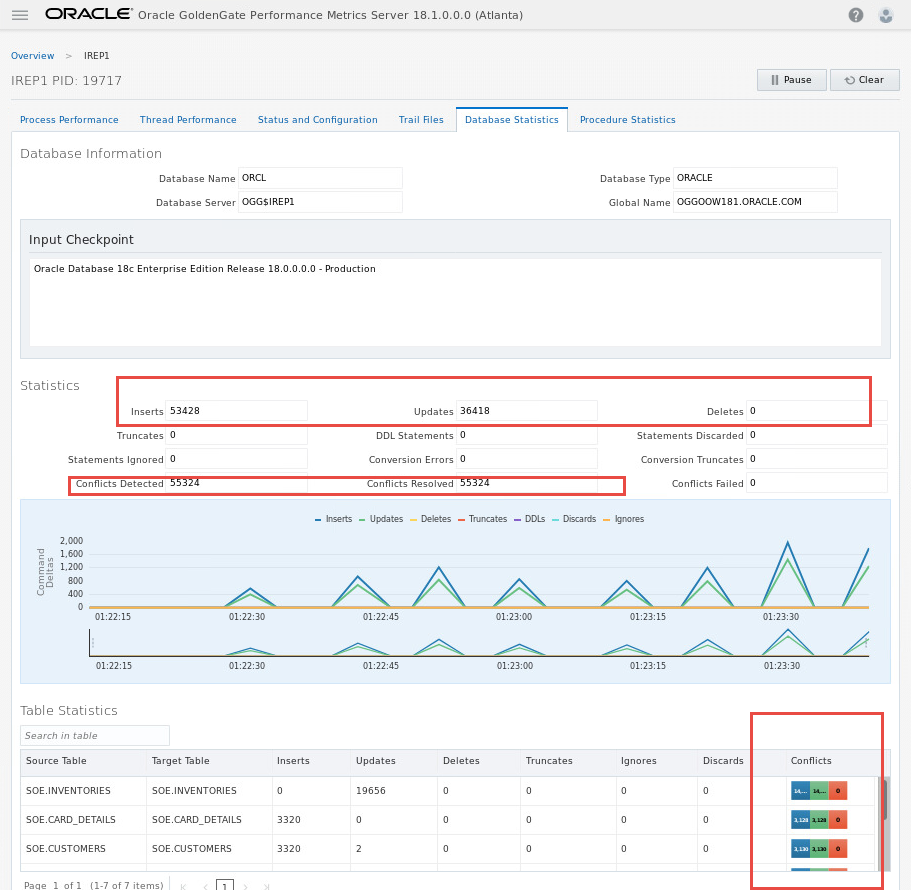Switch to the Thread Performance tab
The height and width of the screenshot is (890, 911).
pos(188,120)
